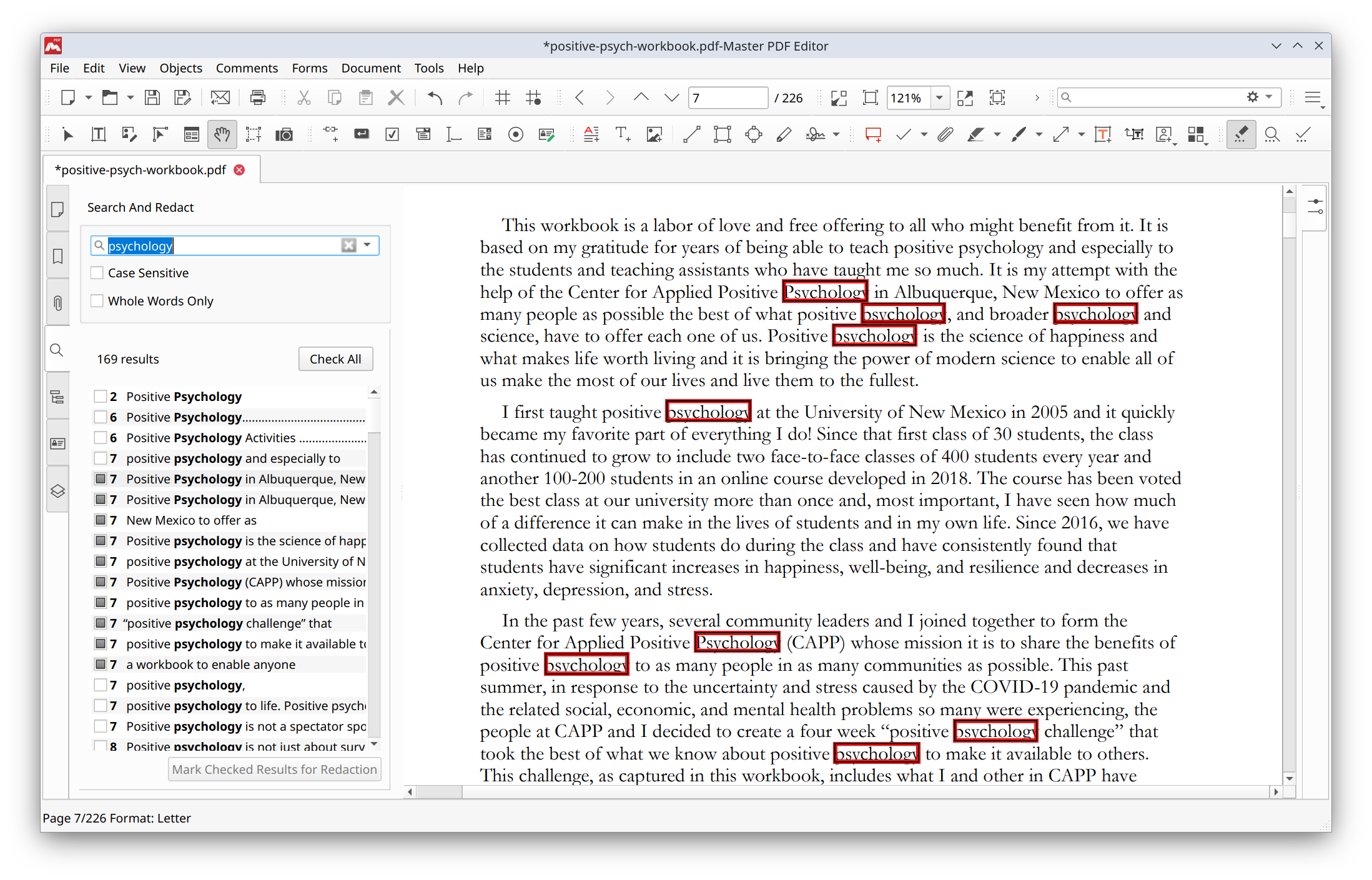
Task: Add a Sticky Note annotation
Action: [872, 134]
